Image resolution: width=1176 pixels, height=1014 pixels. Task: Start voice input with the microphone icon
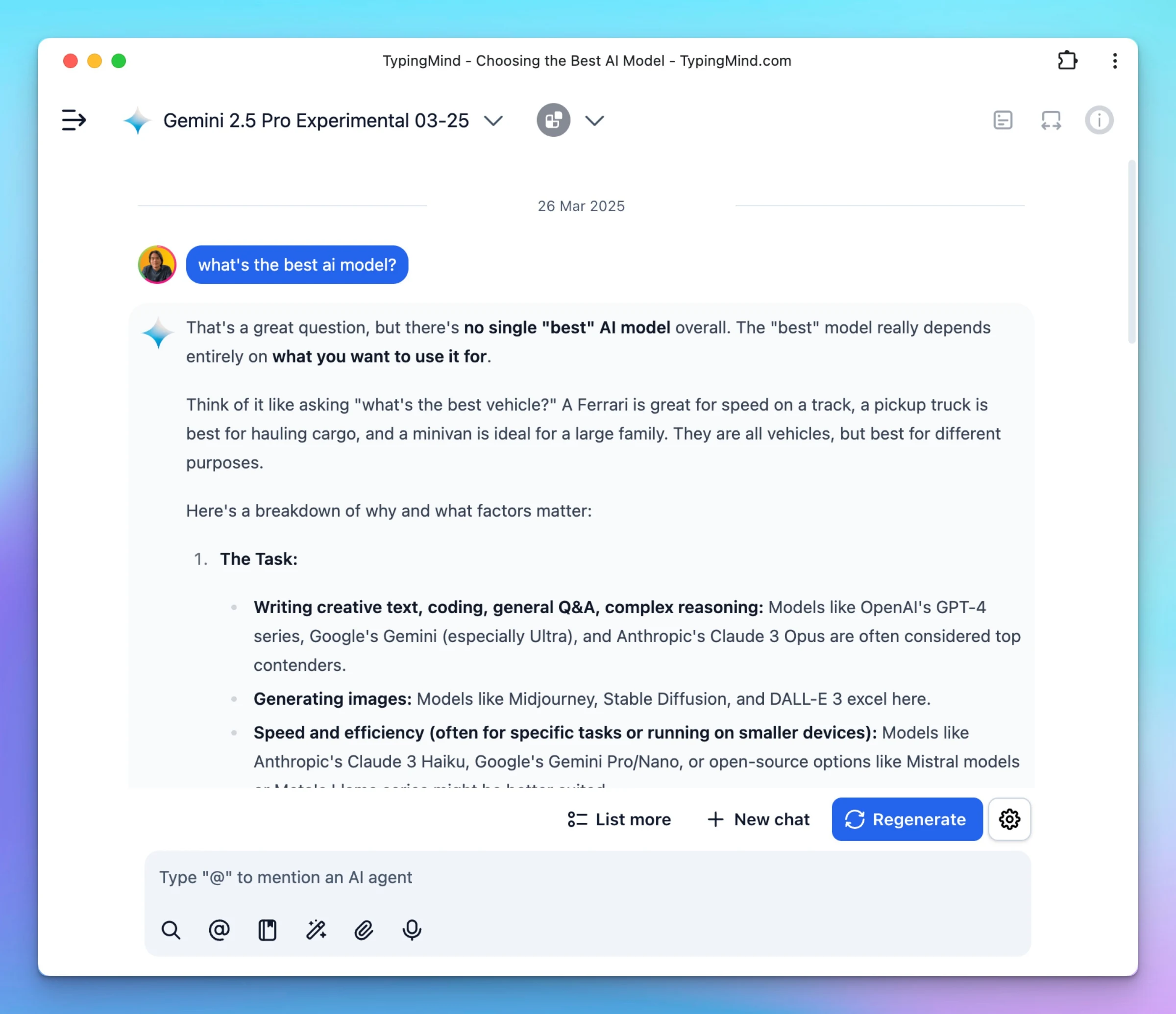tap(412, 930)
